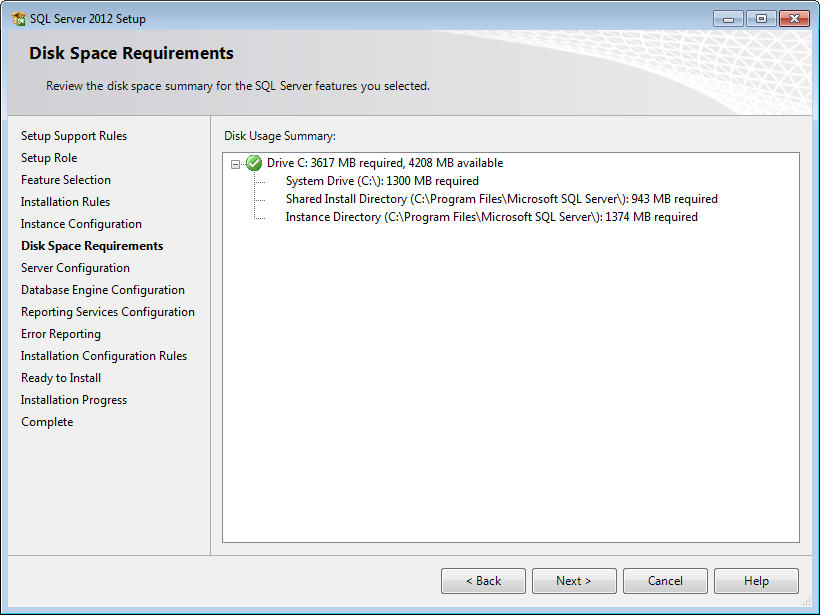The image size is (820, 615).
Task: Select Installation Rules step
Action: 65,202
